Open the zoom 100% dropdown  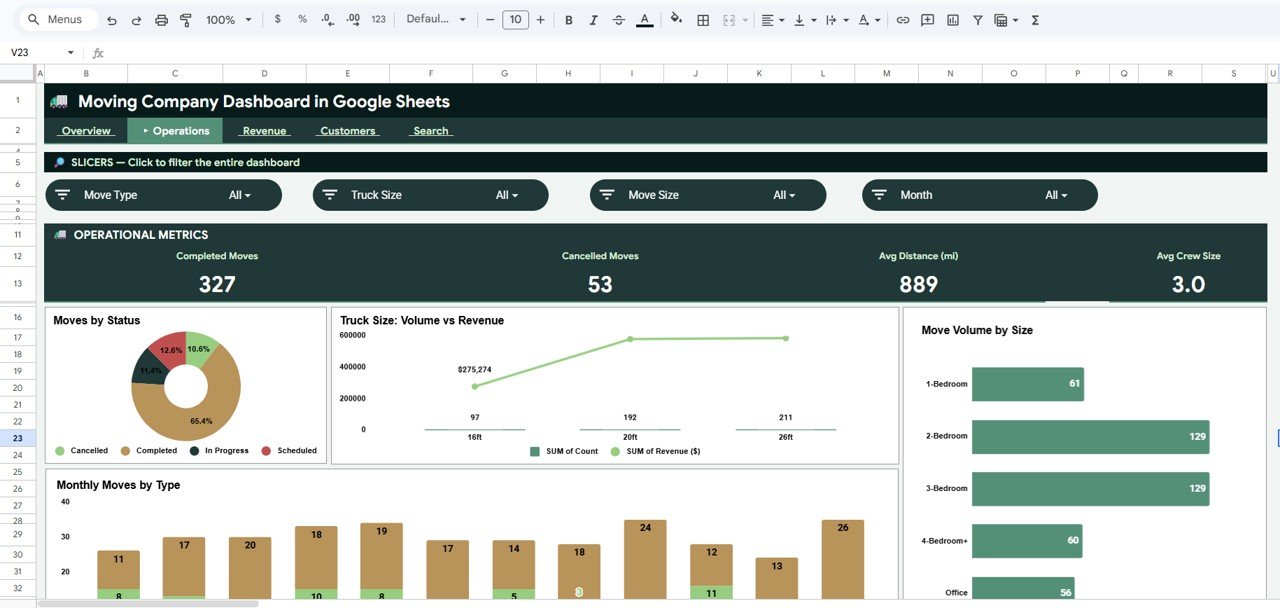[x=230, y=20]
